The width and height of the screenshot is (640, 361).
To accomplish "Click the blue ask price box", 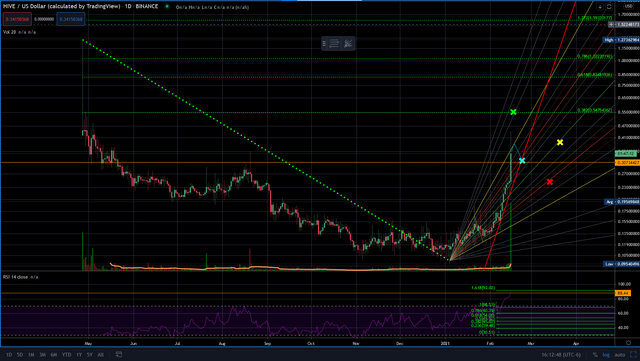I will [x=71, y=19].
